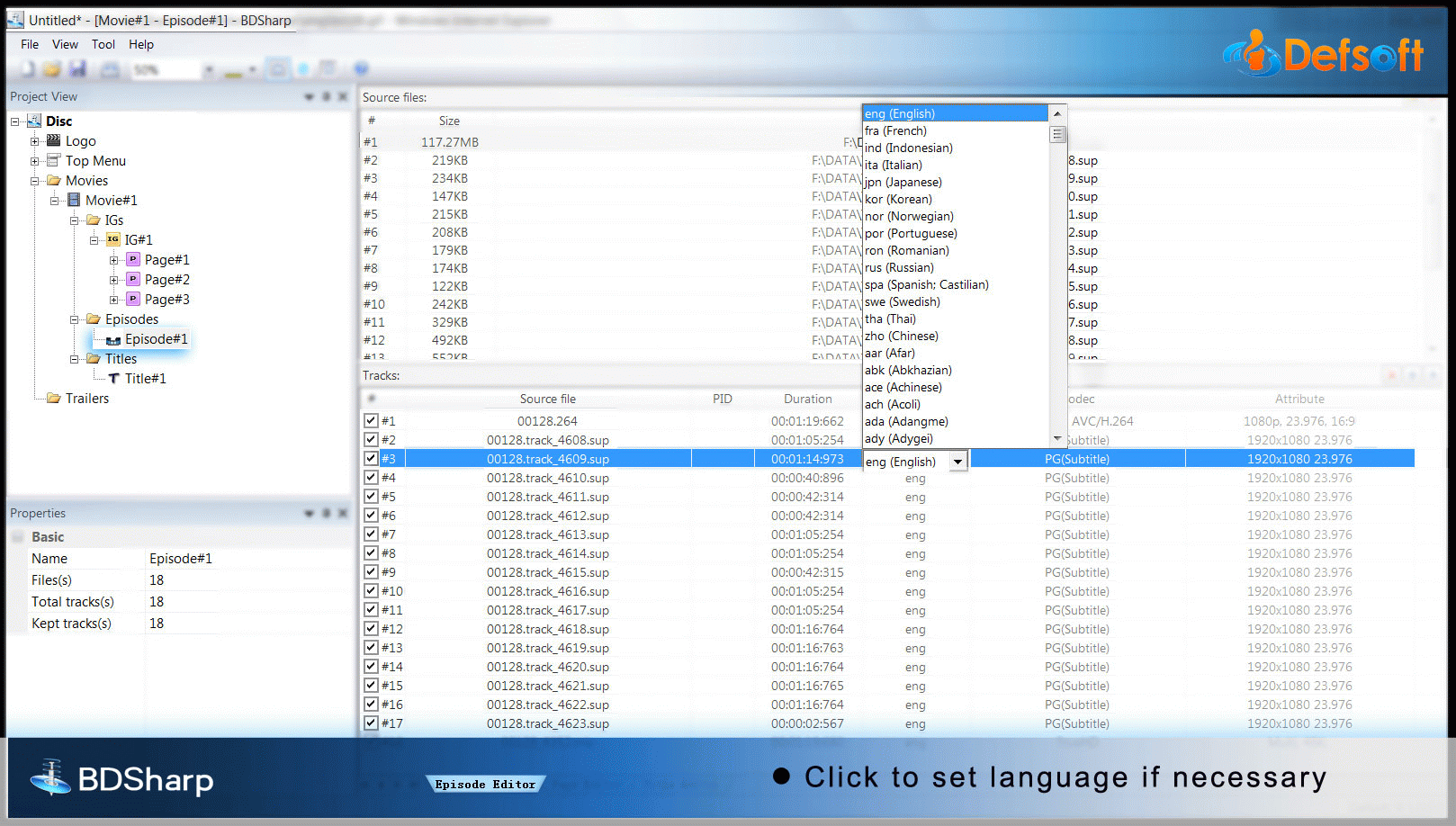Collapse the Basic properties section
Image resolution: width=1456 pixels, height=826 pixels.
(18, 537)
